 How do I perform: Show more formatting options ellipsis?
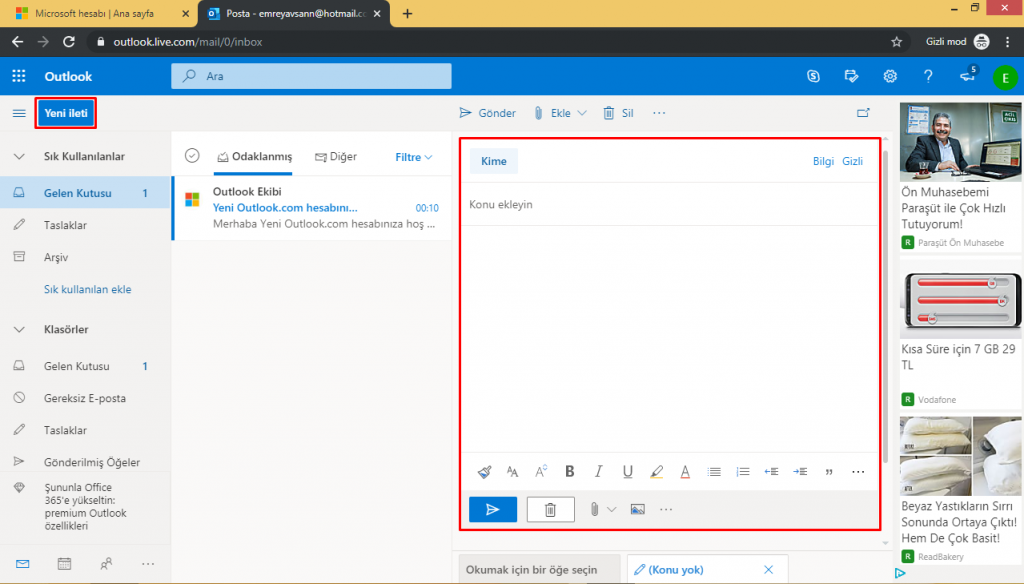858,472
